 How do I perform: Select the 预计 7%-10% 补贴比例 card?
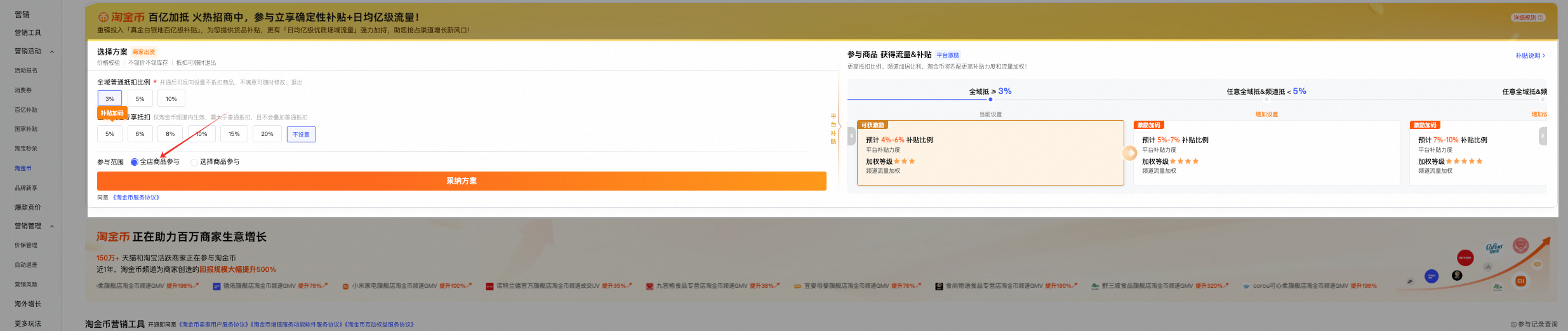click(1478, 153)
